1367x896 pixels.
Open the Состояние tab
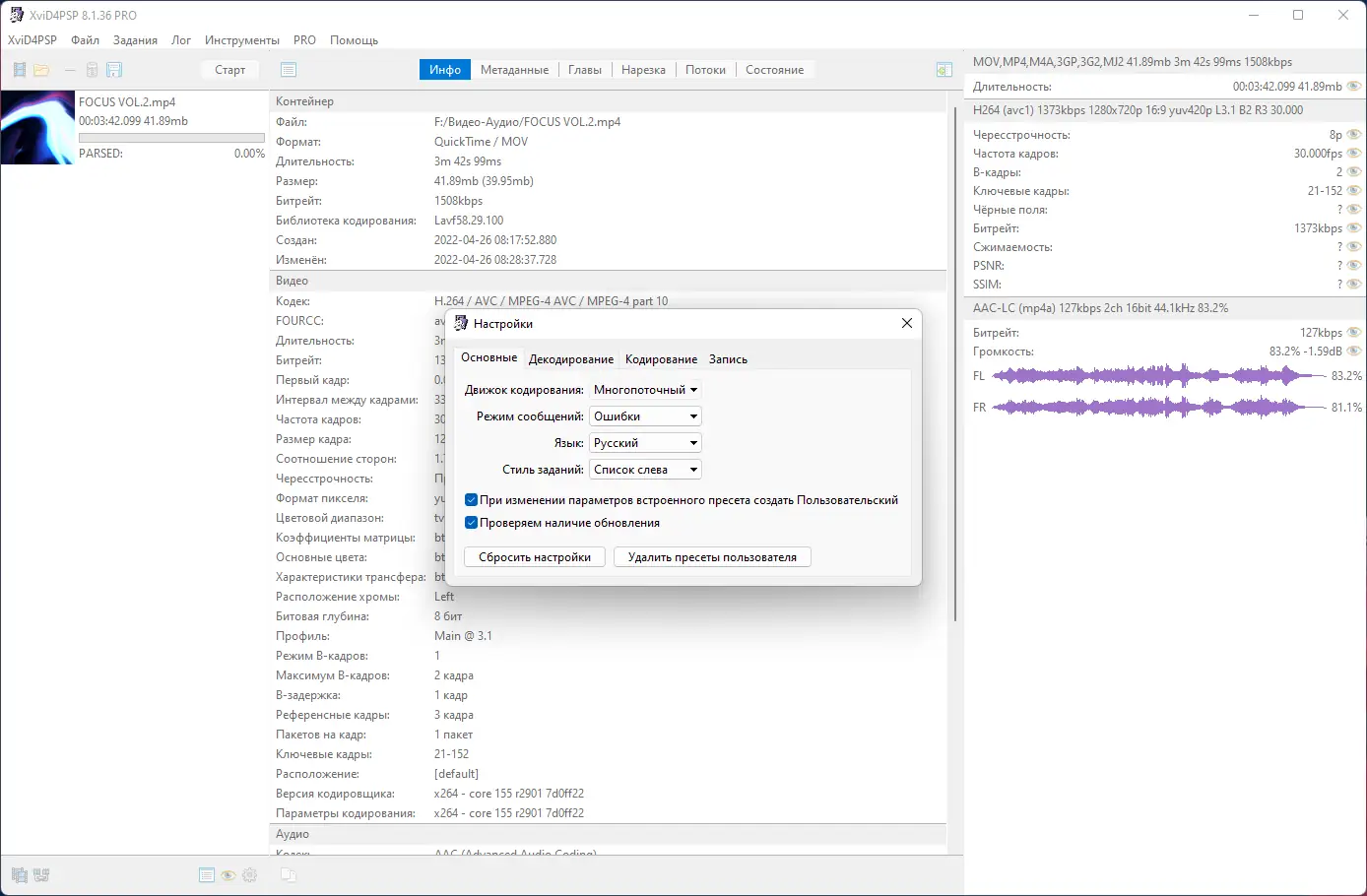775,70
